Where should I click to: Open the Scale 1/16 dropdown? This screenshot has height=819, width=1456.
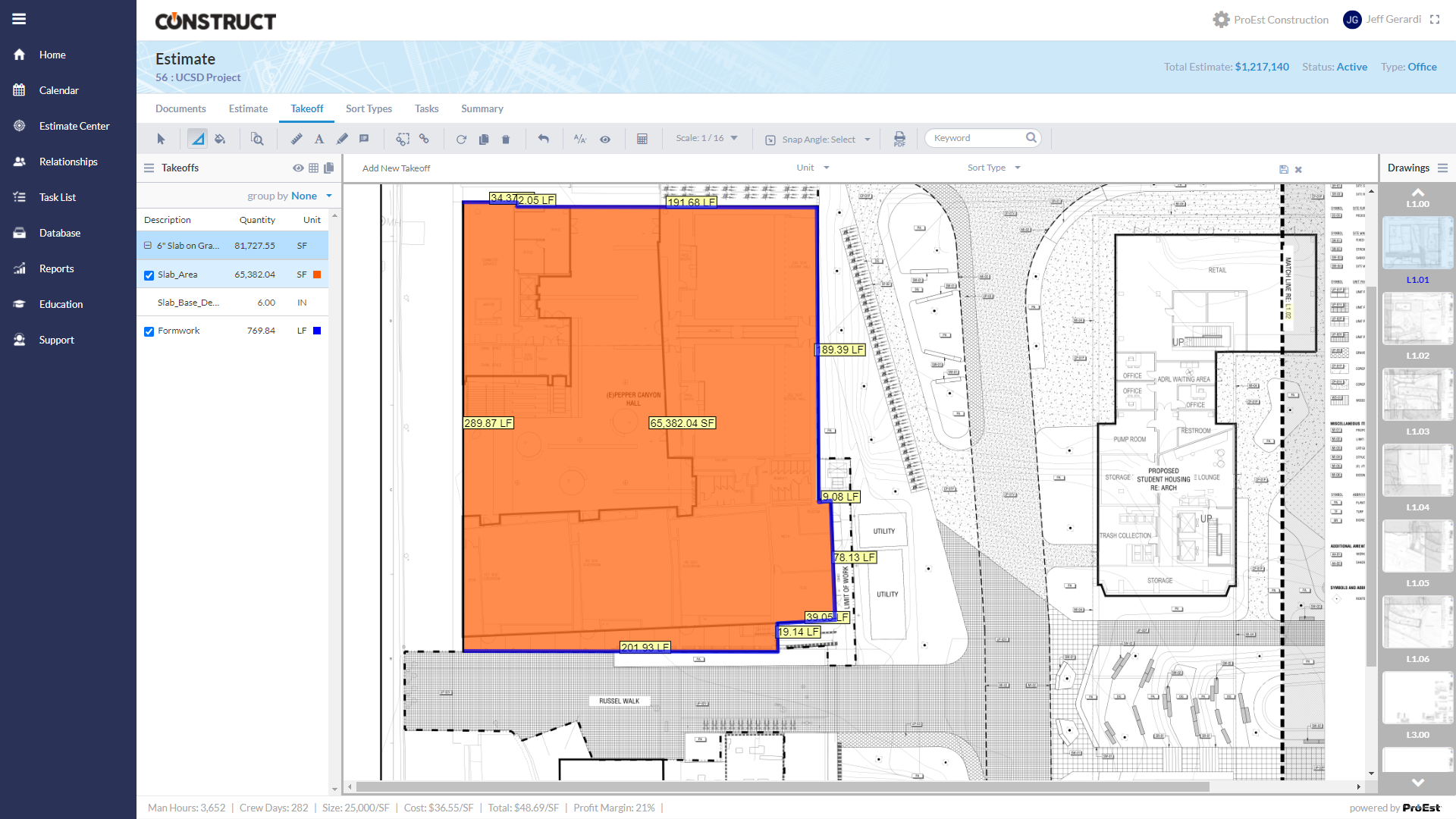(707, 138)
